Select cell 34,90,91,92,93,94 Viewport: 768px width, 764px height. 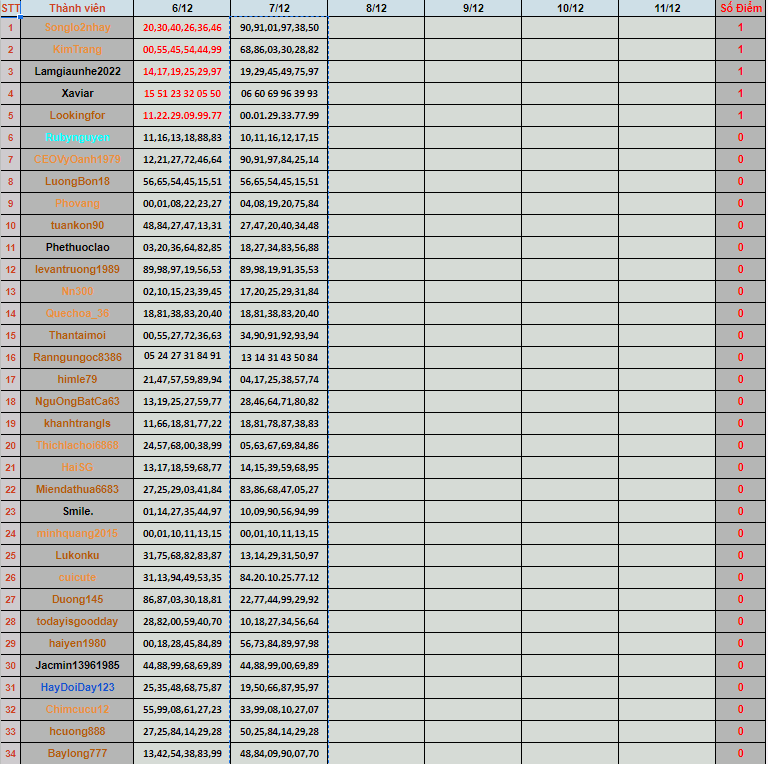[279, 335]
